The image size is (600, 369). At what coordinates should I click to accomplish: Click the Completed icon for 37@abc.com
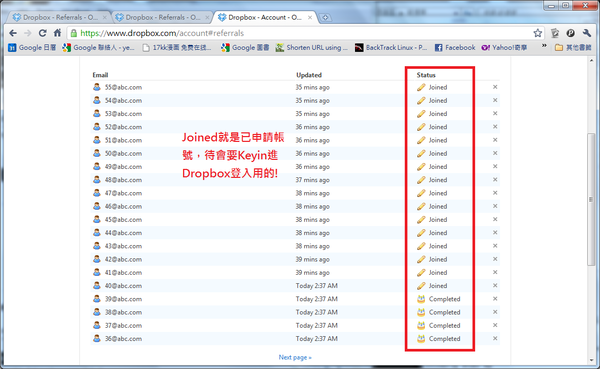pyautogui.click(x=421, y=325)
